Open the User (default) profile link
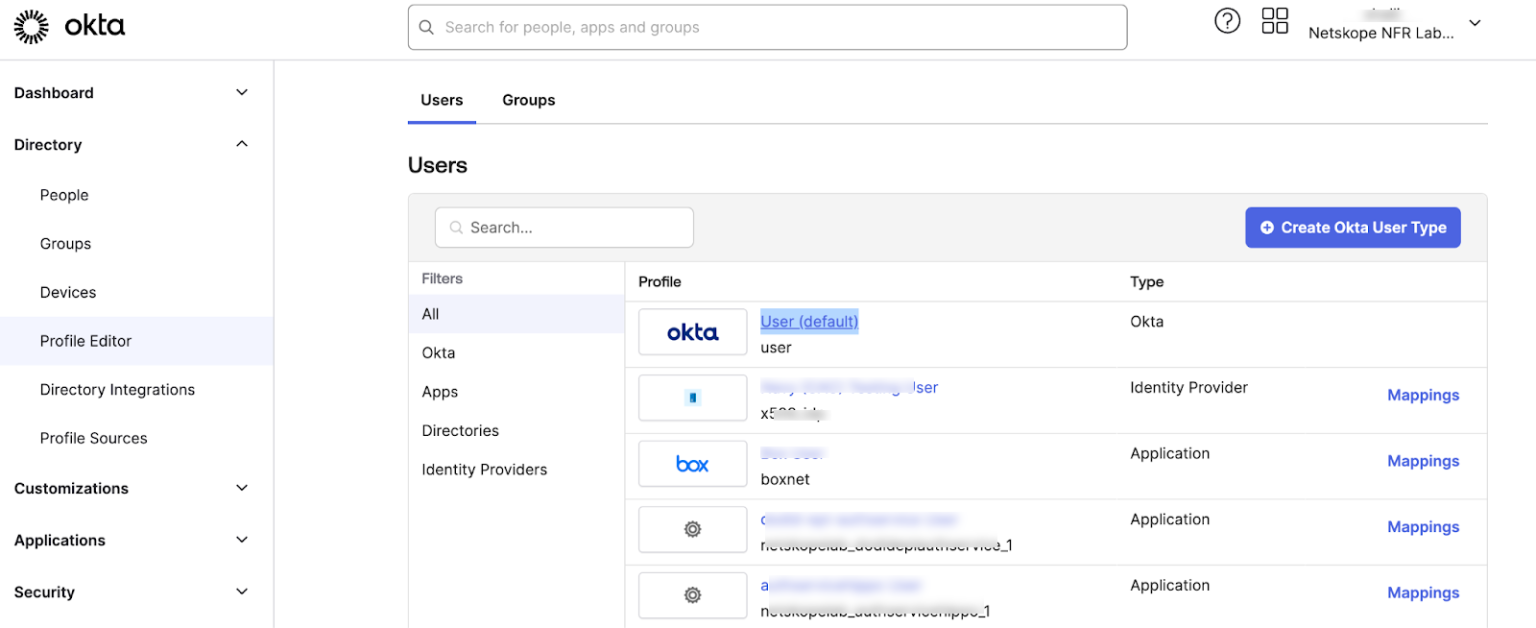This screenshot has width=1536, height=628. (x=809, y=321)
